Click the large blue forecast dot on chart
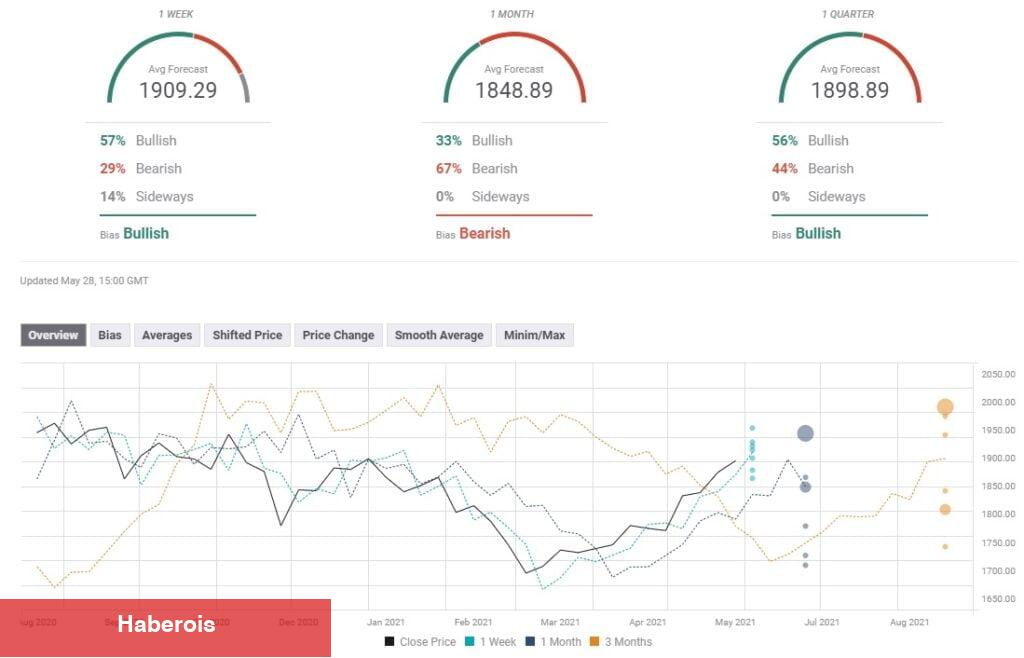 coord(805,433)
